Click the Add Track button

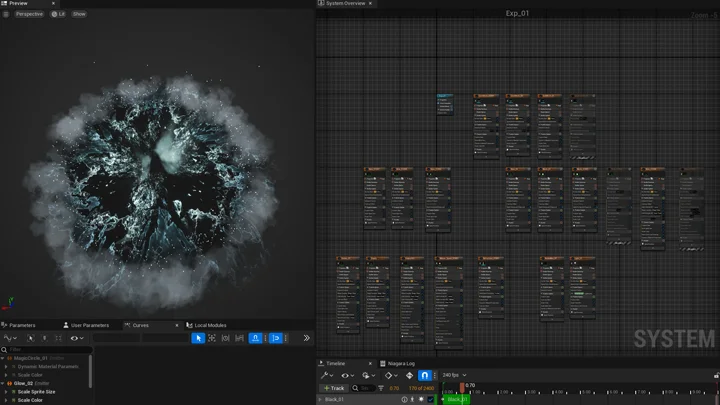pos(334,388)
